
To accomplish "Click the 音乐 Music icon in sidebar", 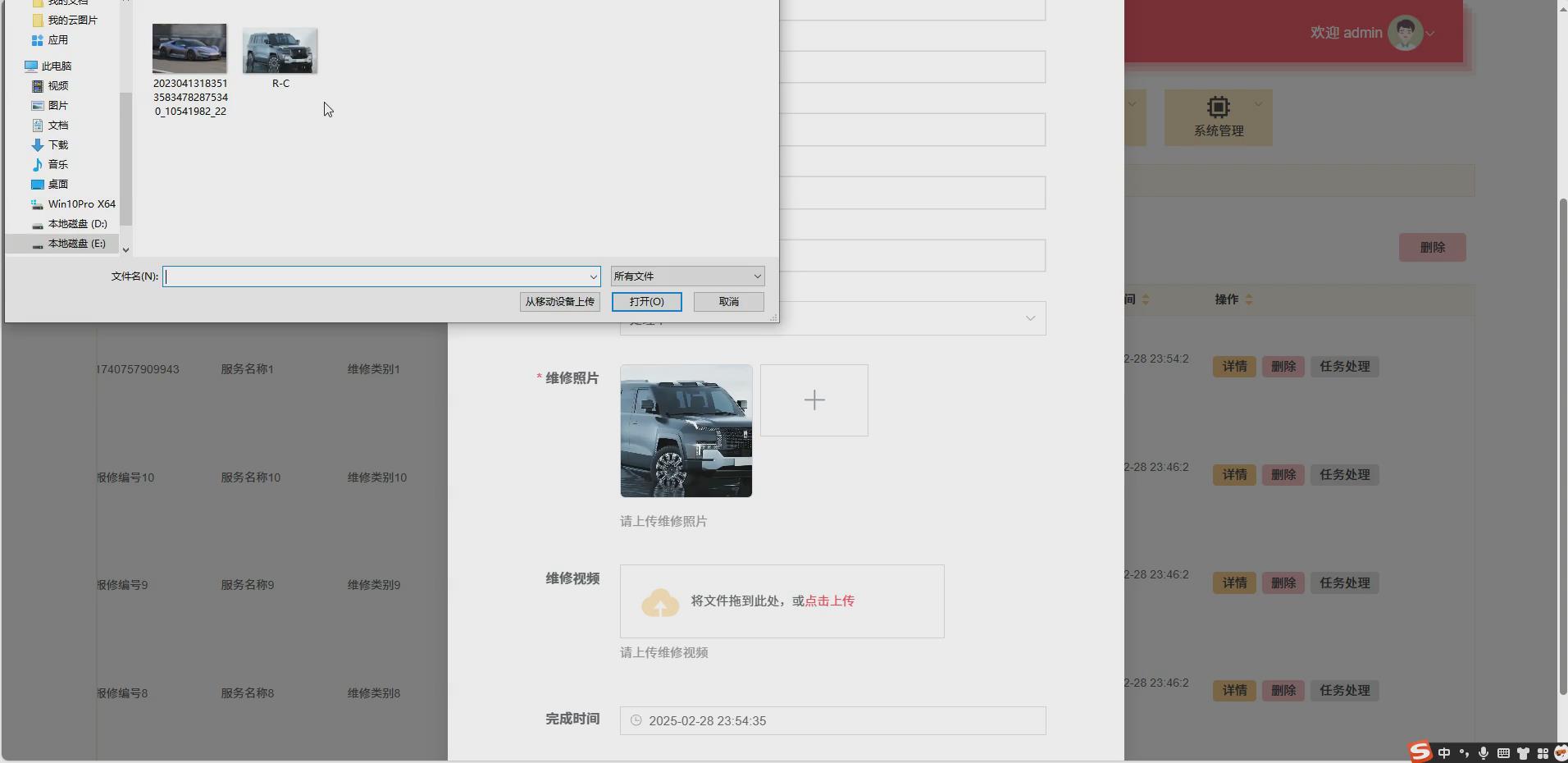I will tap(39, 164).
